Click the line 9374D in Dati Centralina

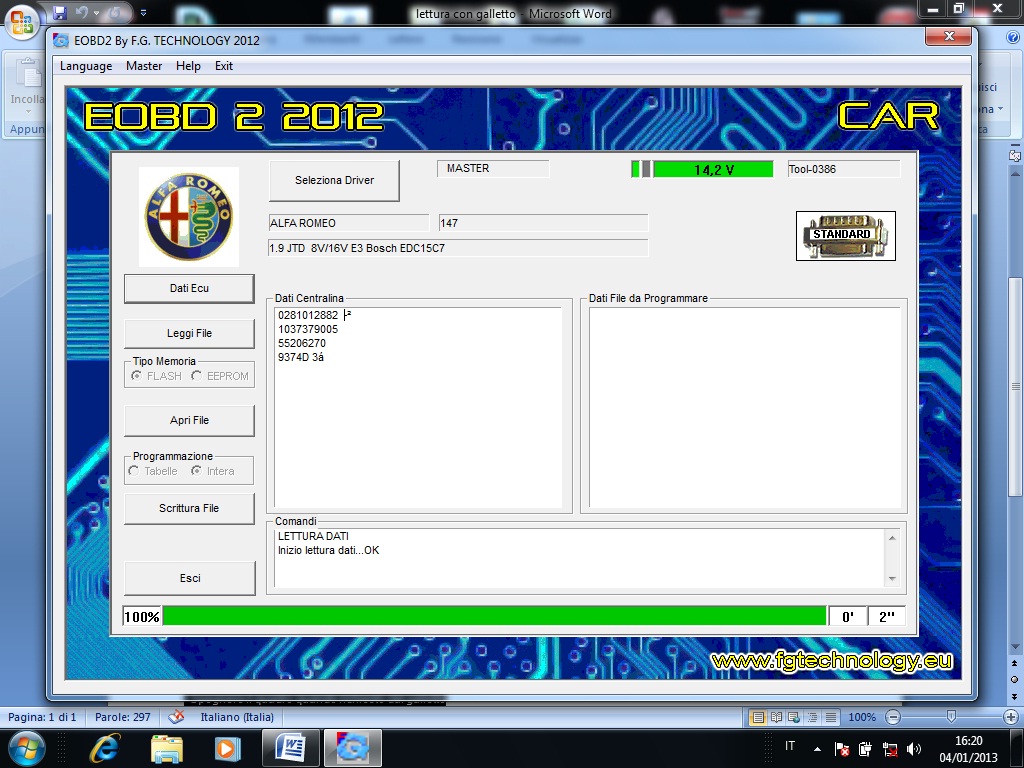pyautogui.click(x=301, y=357)
